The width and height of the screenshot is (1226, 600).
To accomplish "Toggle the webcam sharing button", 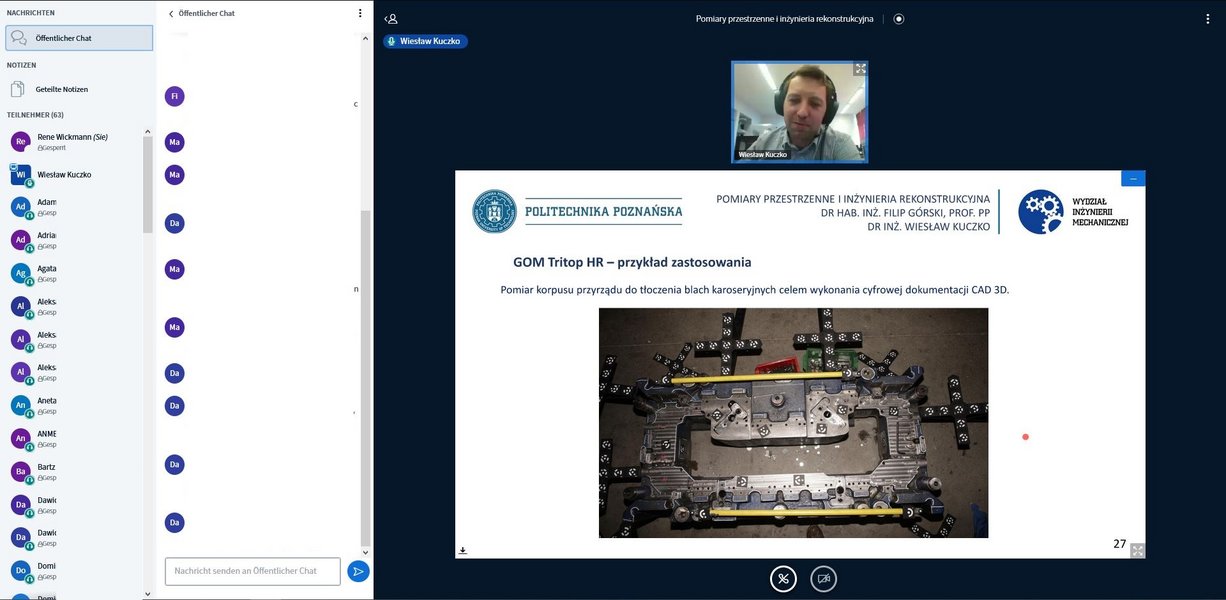I will pyautogui.click(x=823, y=578).
